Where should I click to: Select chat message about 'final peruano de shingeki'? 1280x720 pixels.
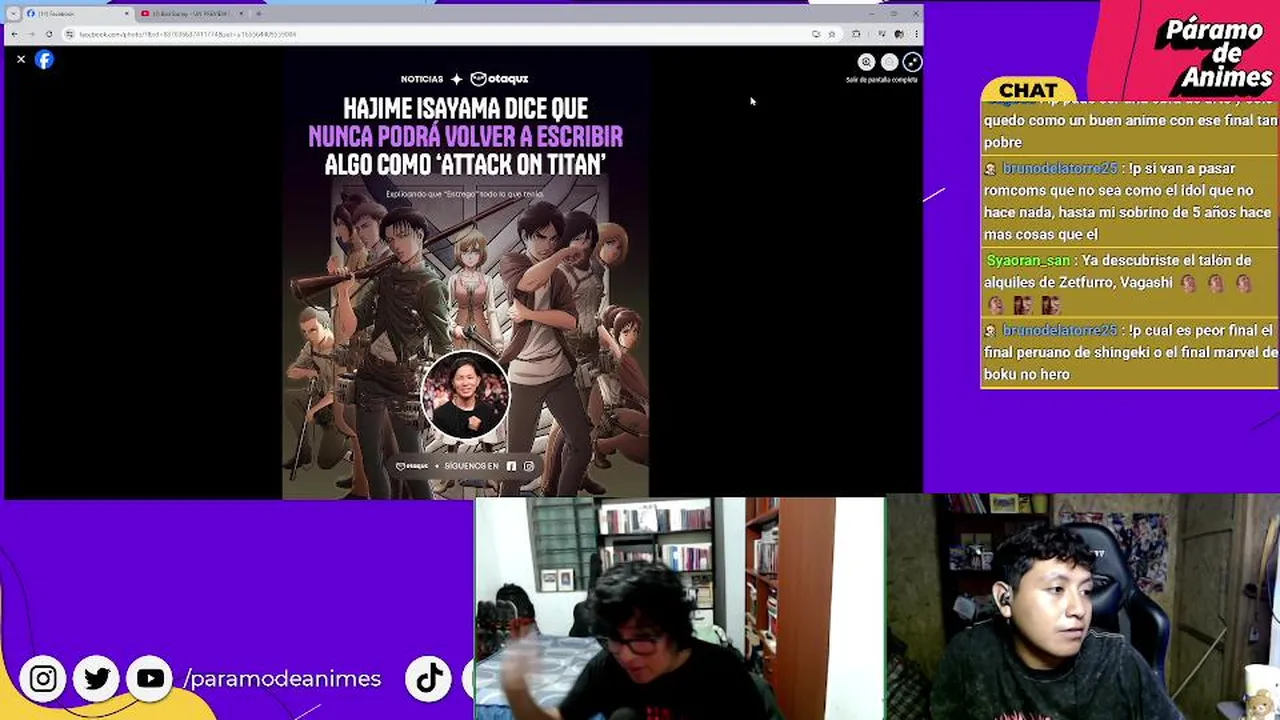[x=1130, y=352]
